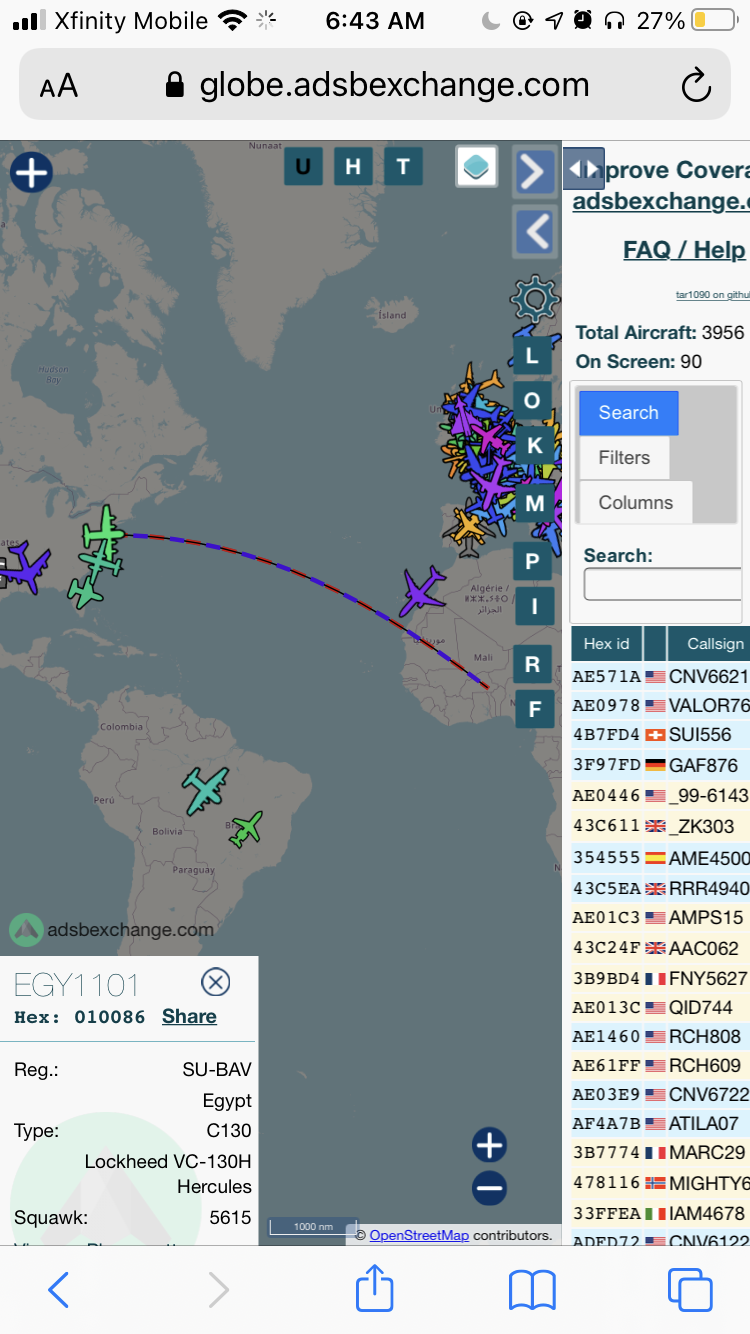
Task: Select the Search tab
Action: coord(629,413)
